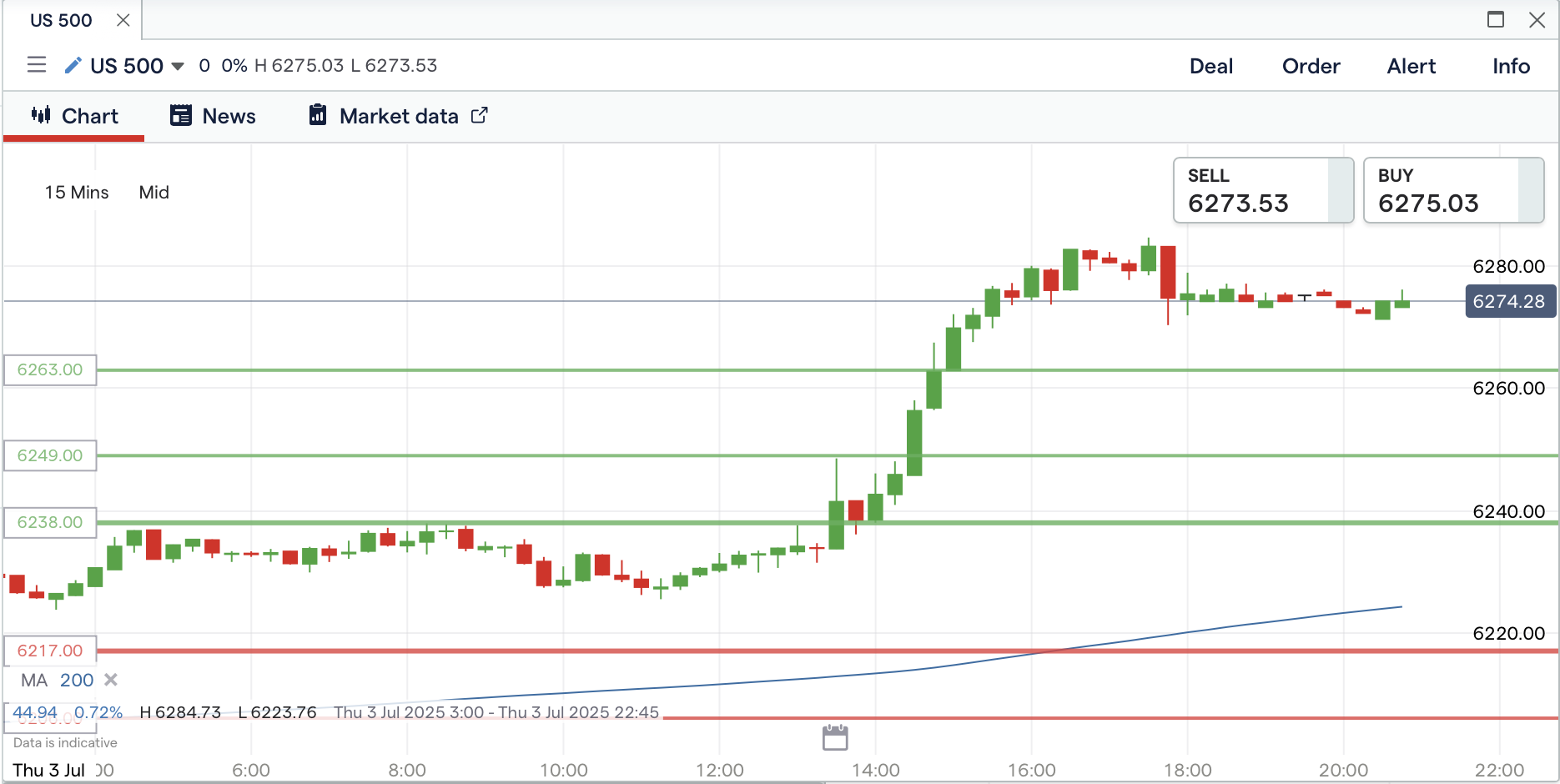The width and height of the screenshot is (1560, 784).
Task: Expand the US 500 market dropdown arrow
Action: [x=178, y=66]
